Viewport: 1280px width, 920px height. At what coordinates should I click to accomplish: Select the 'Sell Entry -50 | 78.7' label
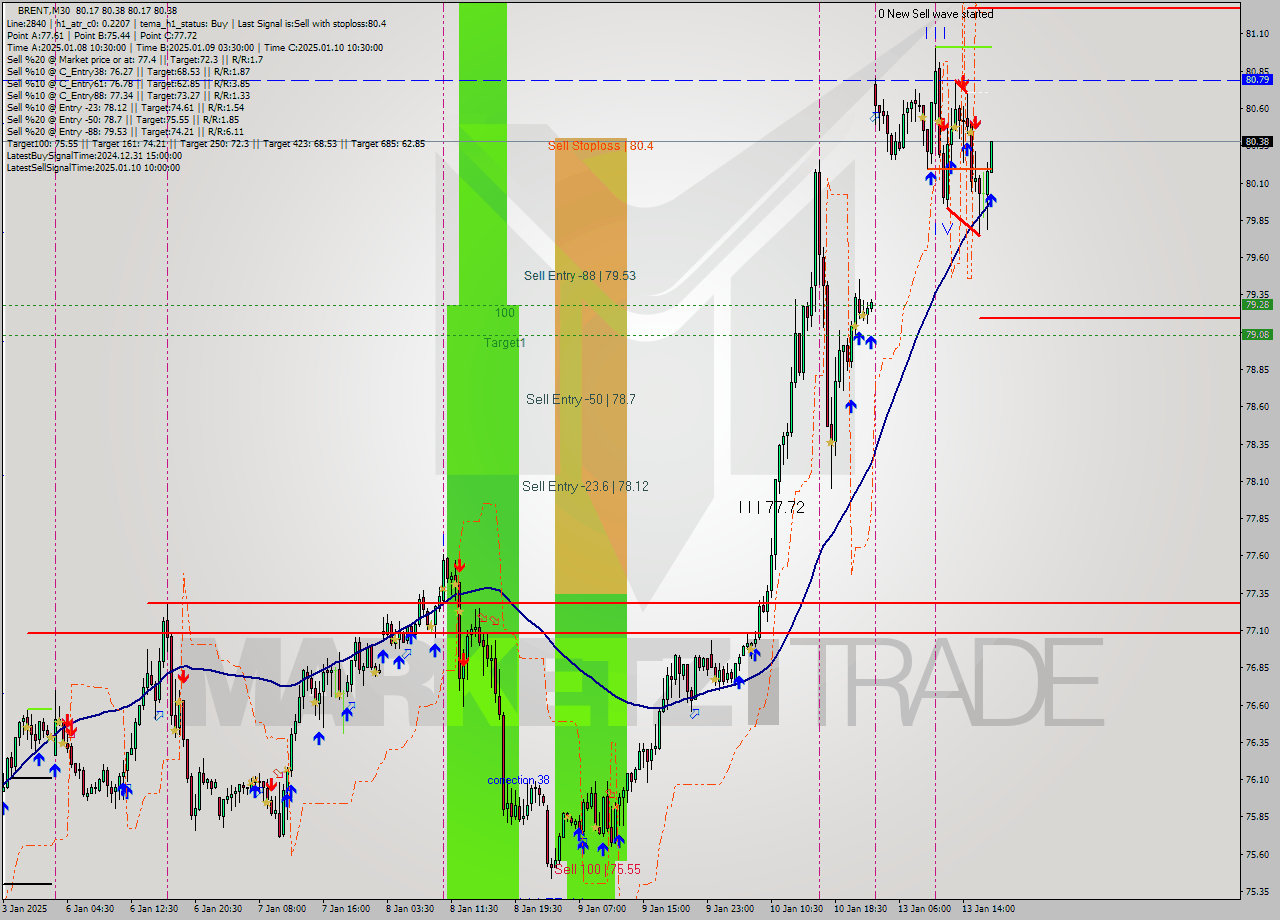581,399
